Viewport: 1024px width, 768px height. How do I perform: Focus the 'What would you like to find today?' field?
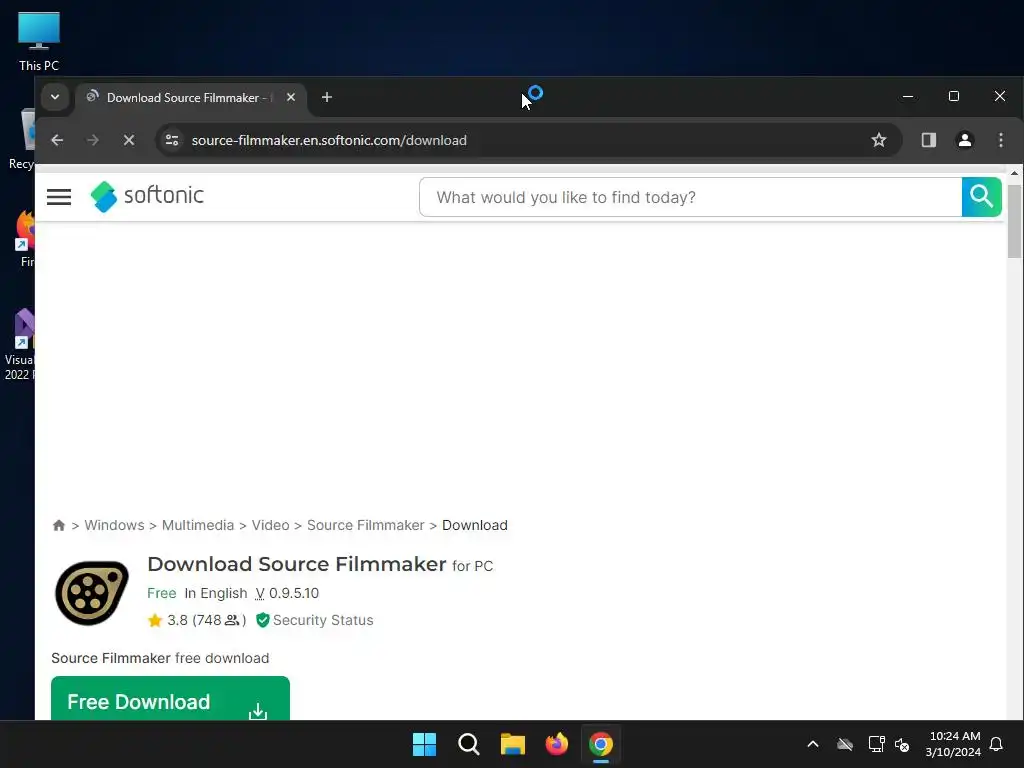pos(690,197)
